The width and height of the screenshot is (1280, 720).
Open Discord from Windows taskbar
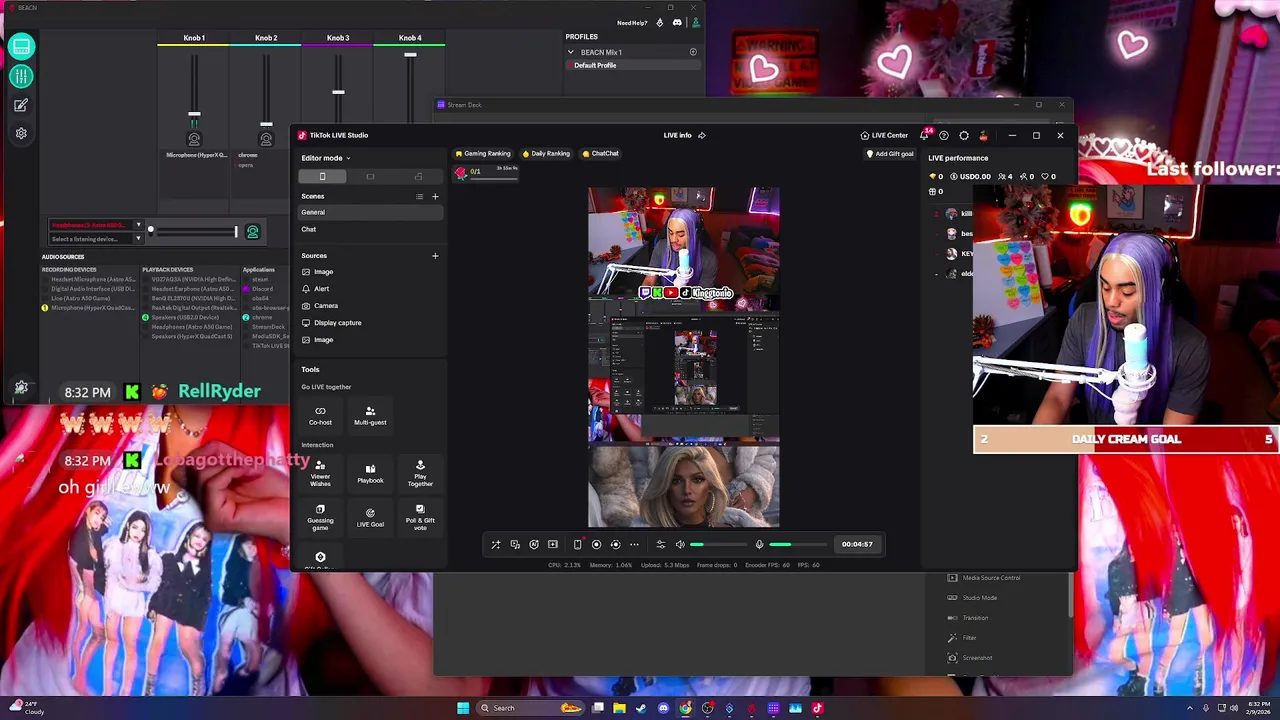tap(663, 708)
